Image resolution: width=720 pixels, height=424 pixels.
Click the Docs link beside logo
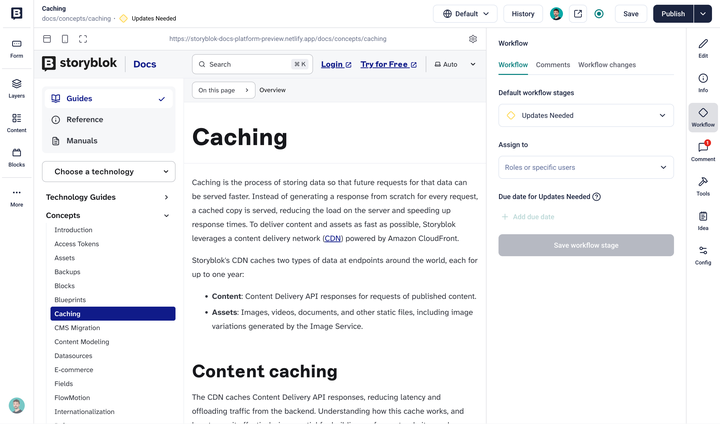click(145, 64)
